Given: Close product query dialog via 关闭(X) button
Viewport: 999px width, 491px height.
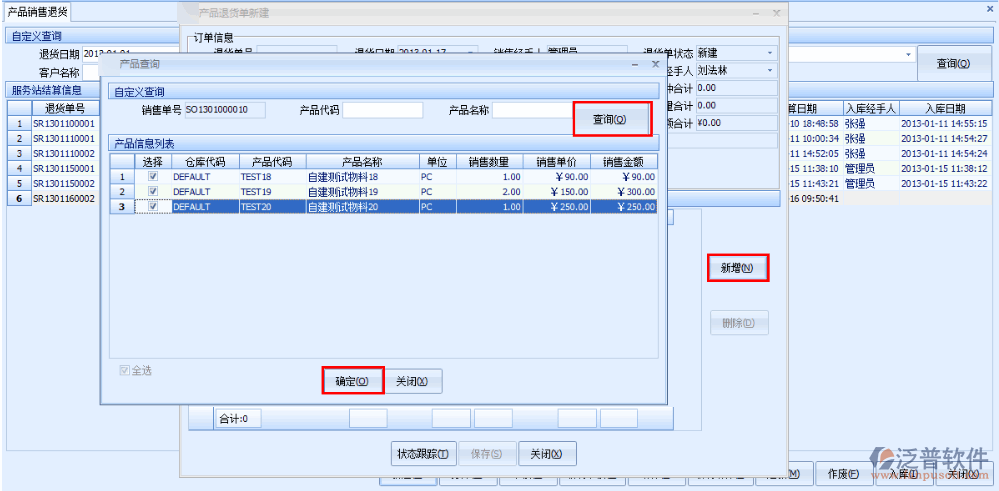Looking at the screenshot, I should (412, 381).
